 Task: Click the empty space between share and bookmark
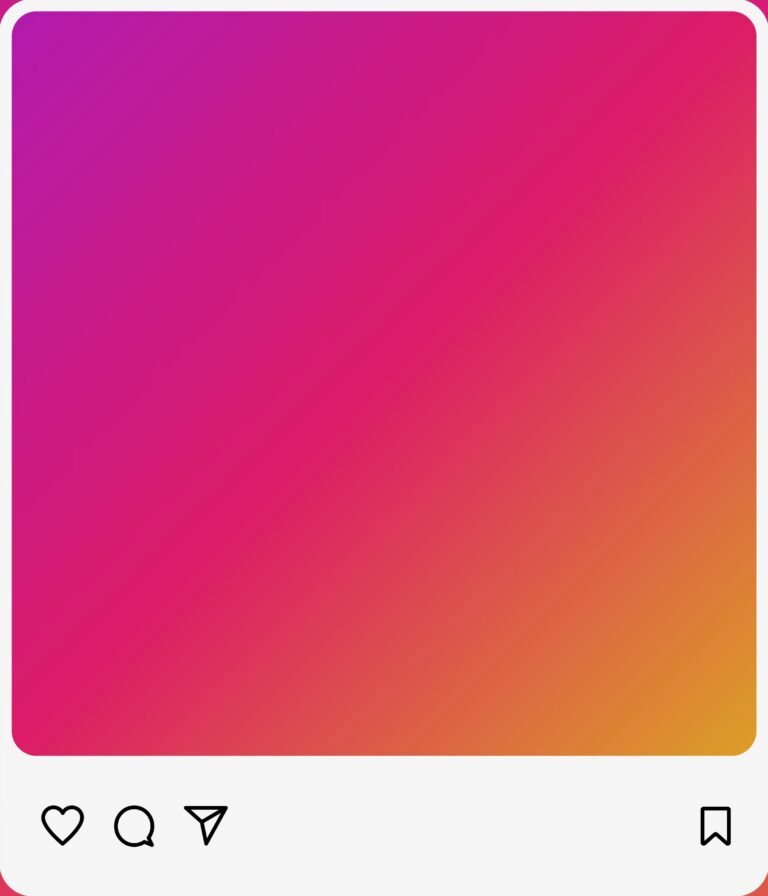(464, 826)
